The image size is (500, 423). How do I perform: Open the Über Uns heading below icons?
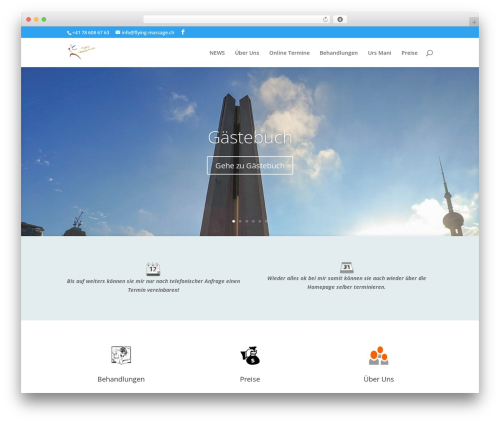379,379
